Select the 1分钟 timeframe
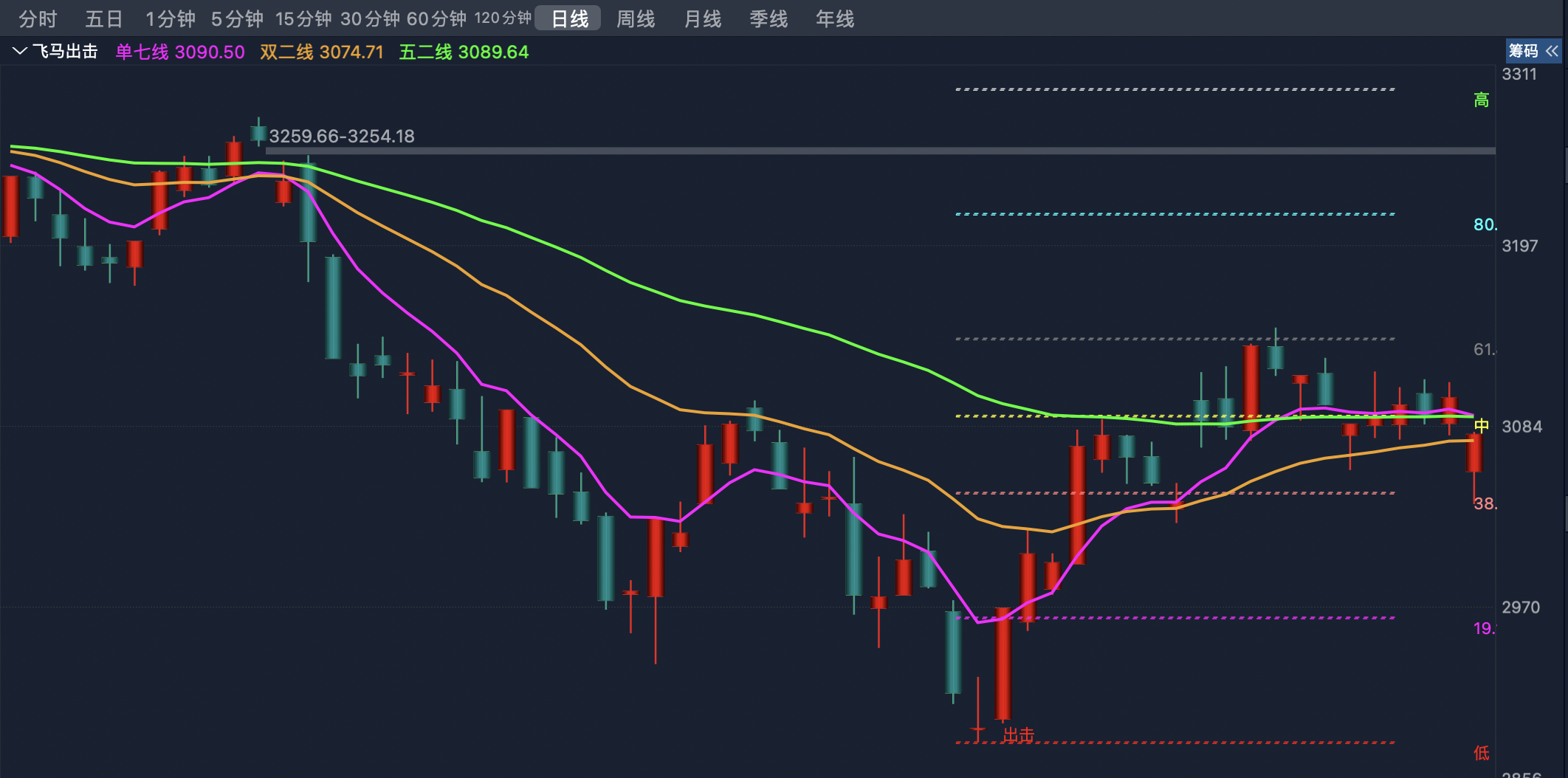This screenshot has width=1568, height=778. (170, 18)
